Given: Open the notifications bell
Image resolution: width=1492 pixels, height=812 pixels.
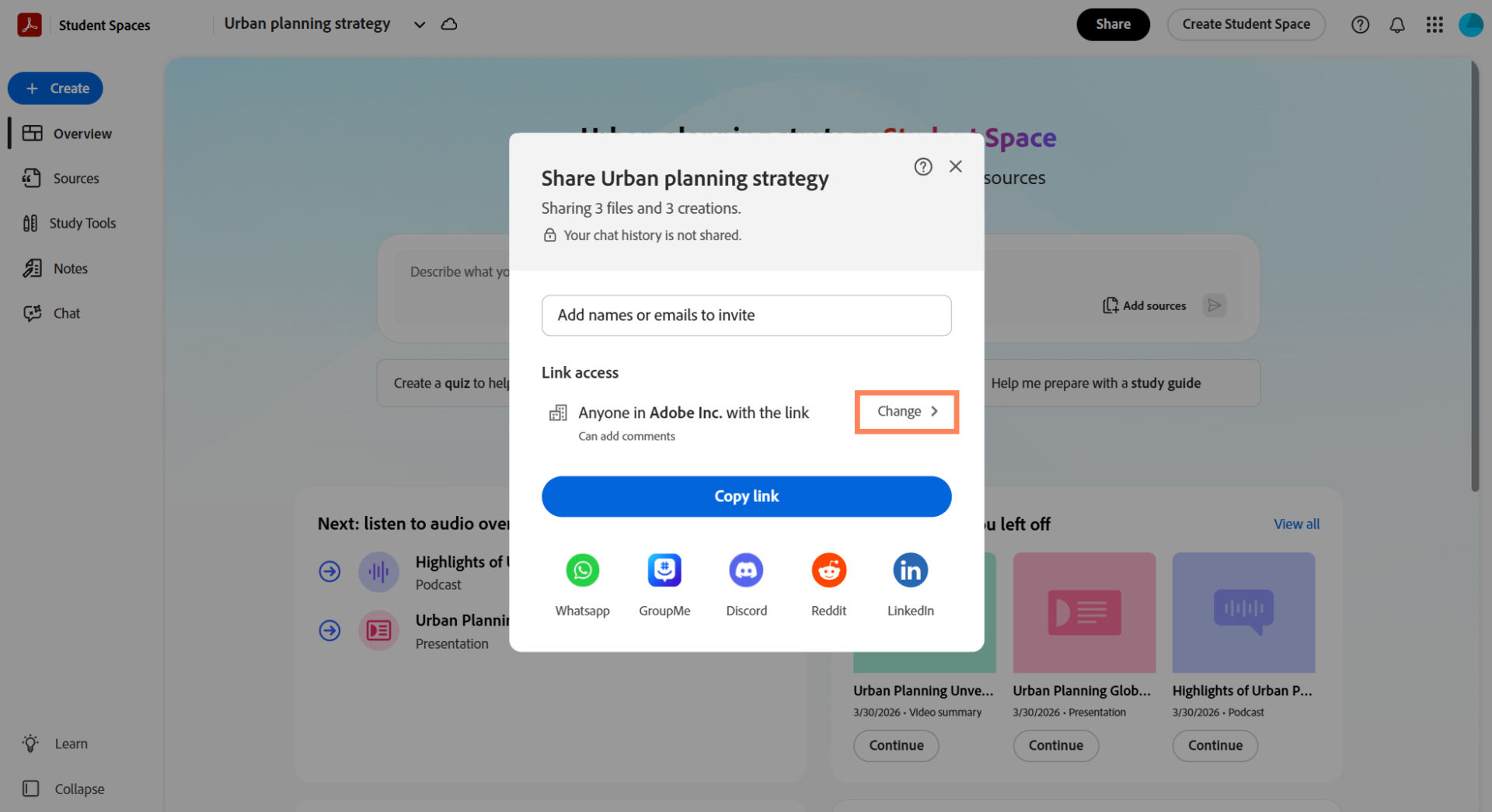Looking at the screenshot, I should [1397, 24].
